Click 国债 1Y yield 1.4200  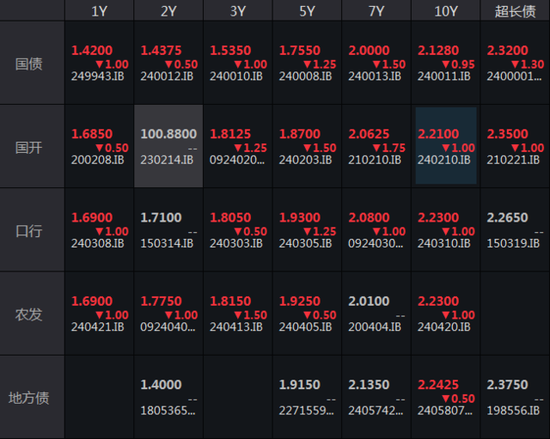92,50
